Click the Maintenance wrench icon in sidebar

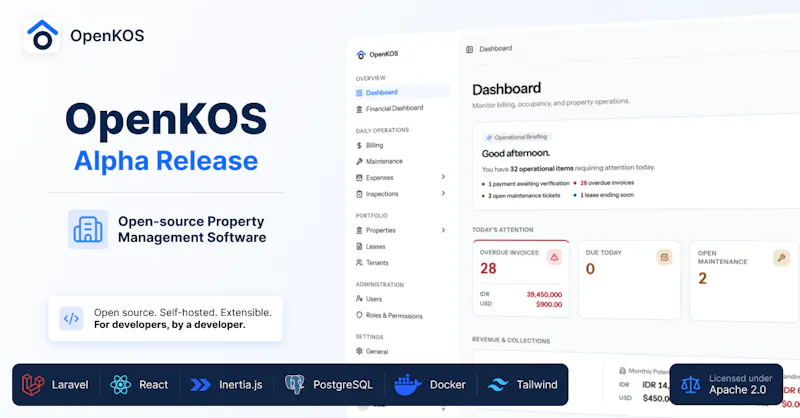(359, 161)
